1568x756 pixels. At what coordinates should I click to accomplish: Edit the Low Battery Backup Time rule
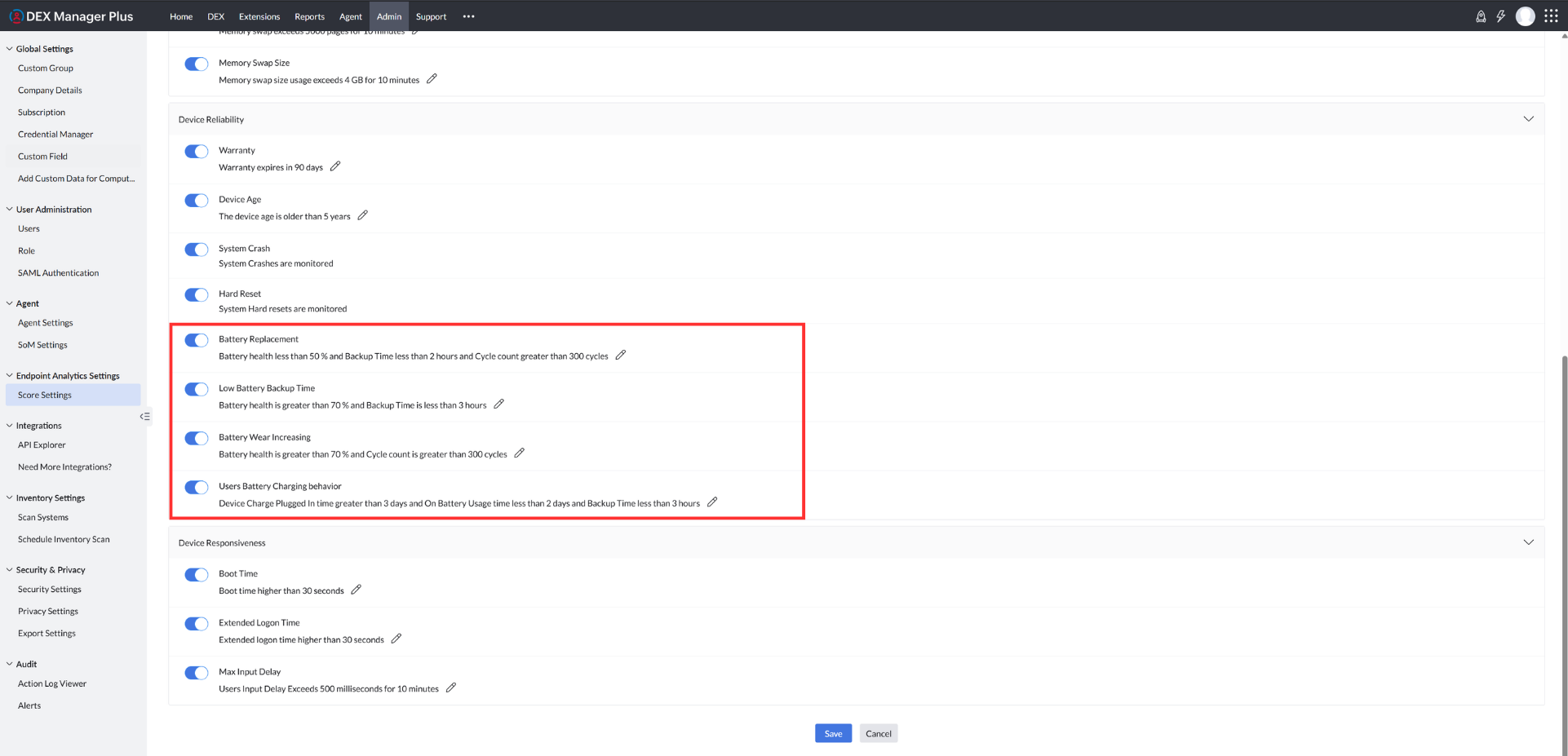[499, 404]
